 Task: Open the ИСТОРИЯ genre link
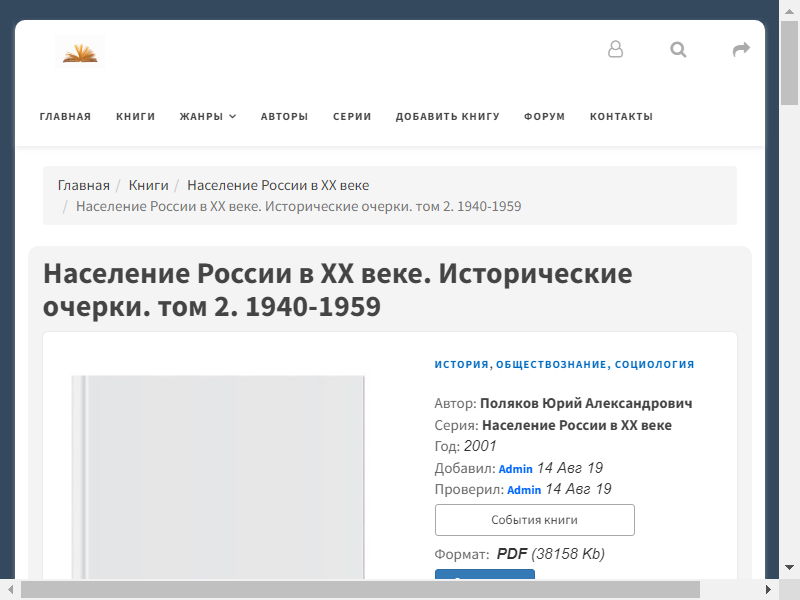pos(461,364)
